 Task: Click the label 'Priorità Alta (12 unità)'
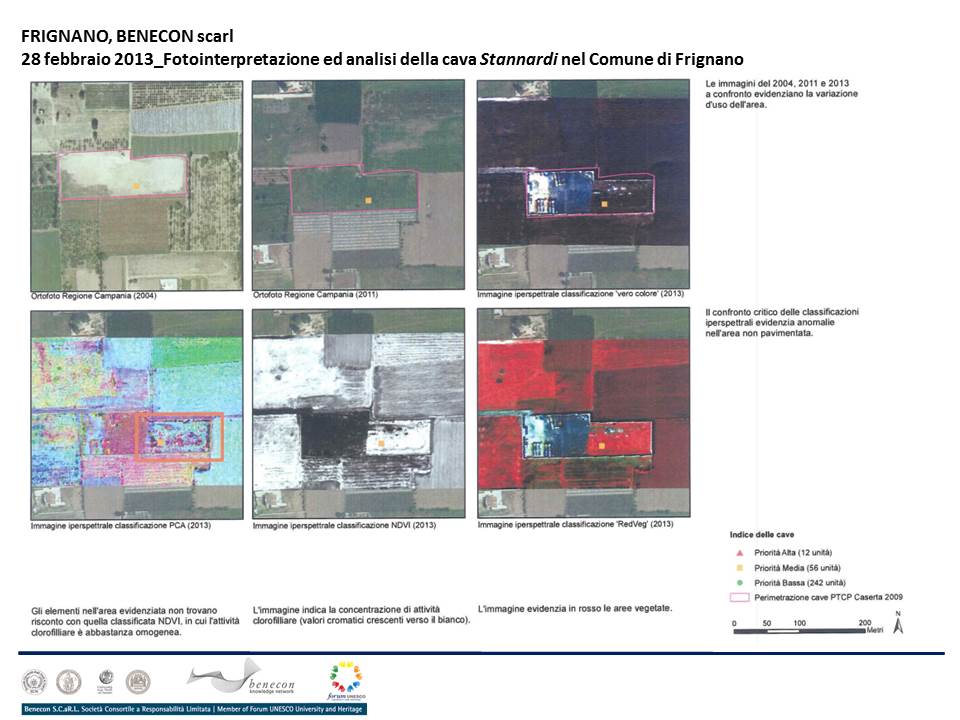point(793,552)
